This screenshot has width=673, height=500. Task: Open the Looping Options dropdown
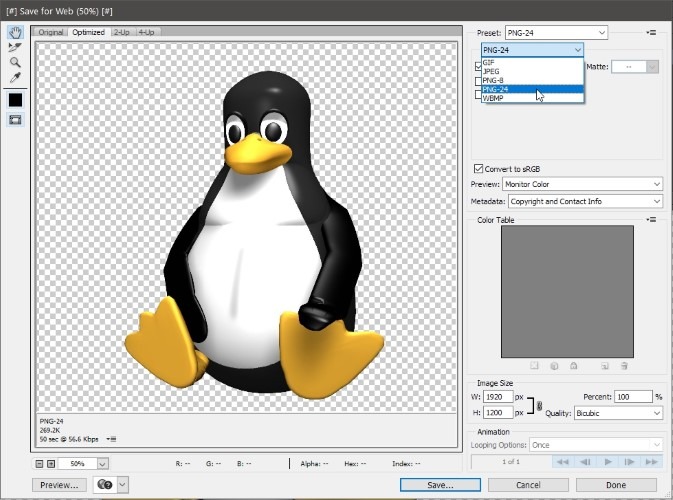click(596, 445)
